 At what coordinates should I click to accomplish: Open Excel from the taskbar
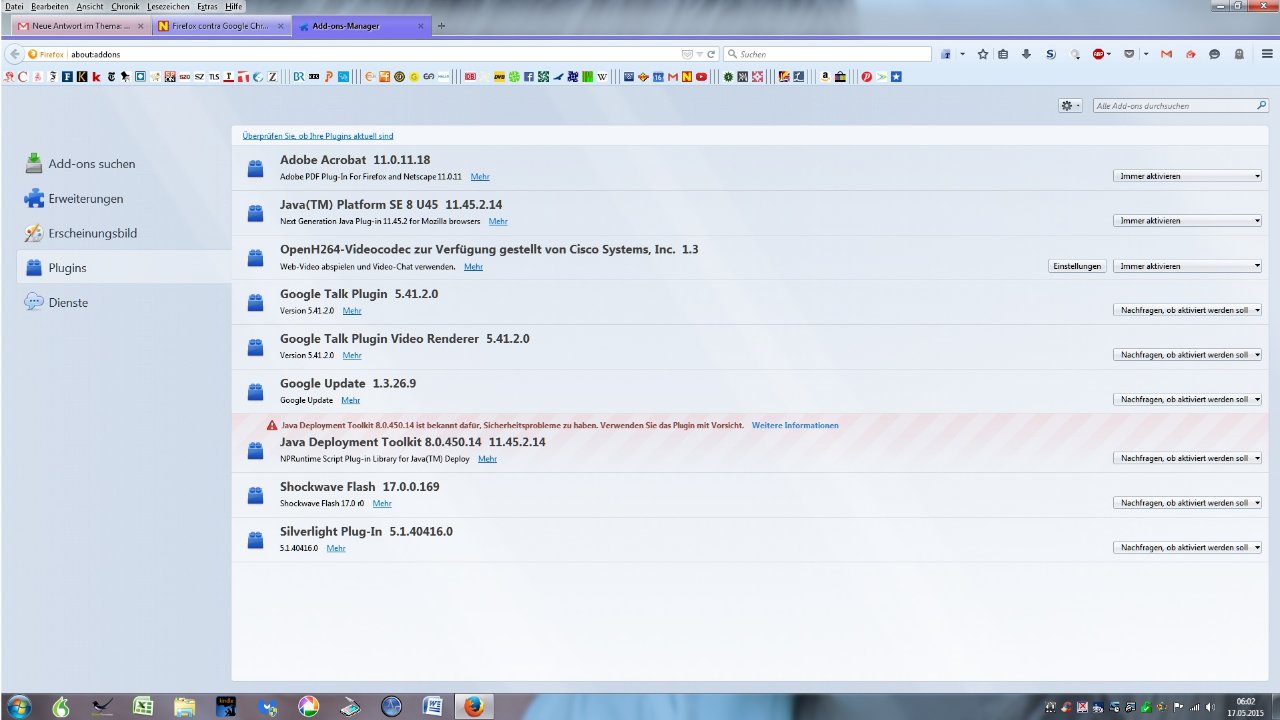coord(143,706)
